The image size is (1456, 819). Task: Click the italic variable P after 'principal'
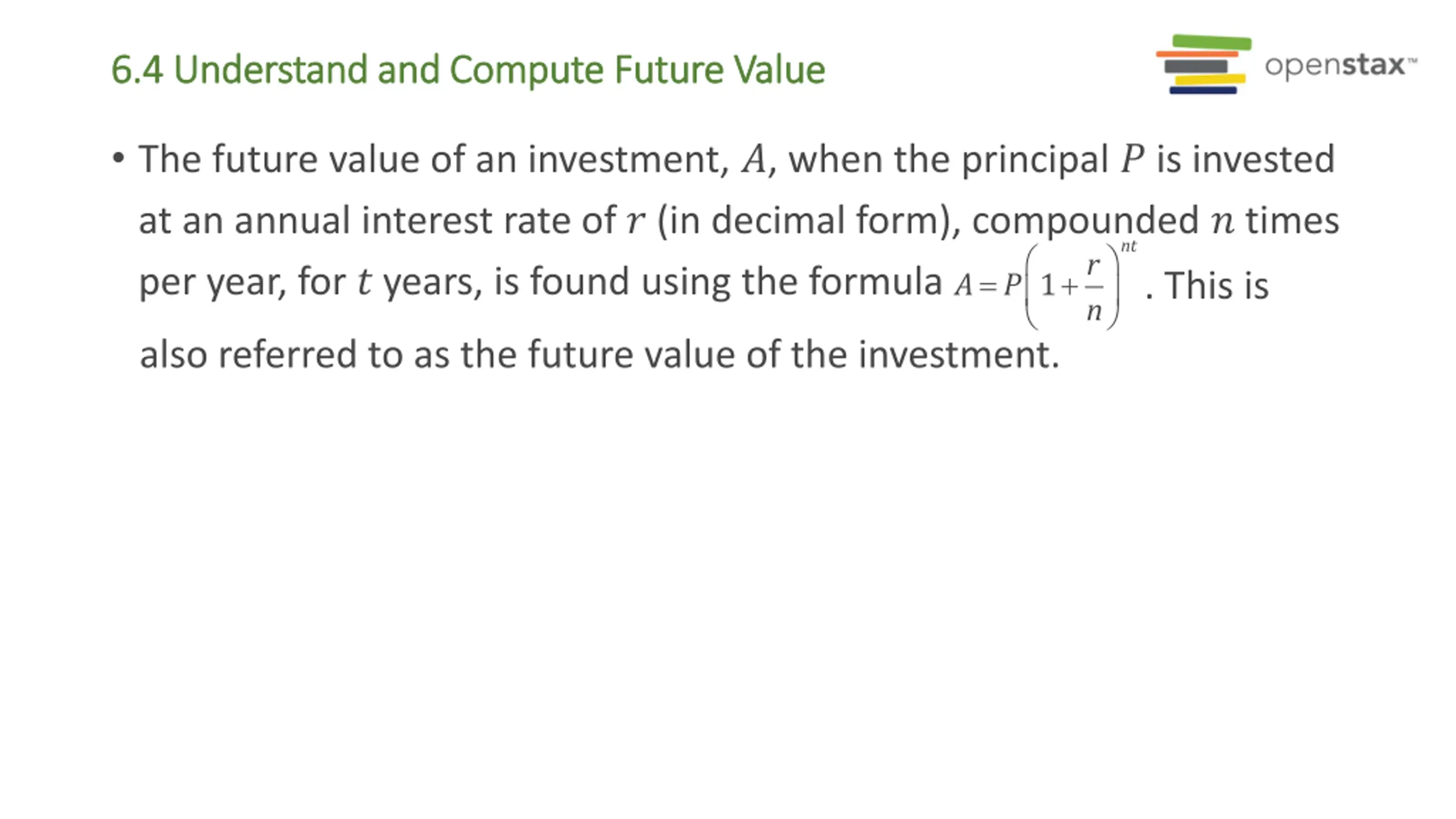click(x=1132, y=159)
